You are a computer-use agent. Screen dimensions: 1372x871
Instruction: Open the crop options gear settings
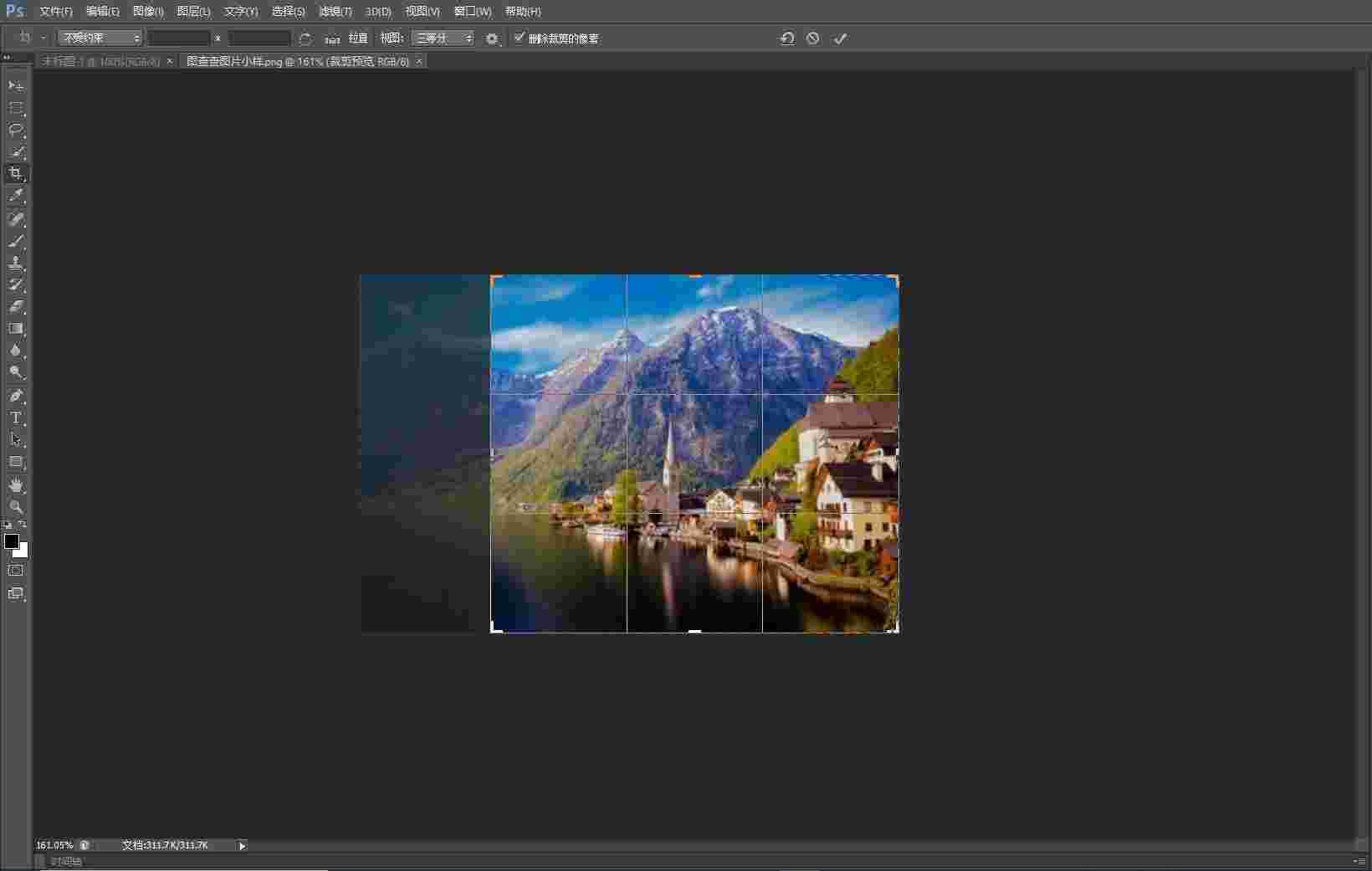click(493, 38)
